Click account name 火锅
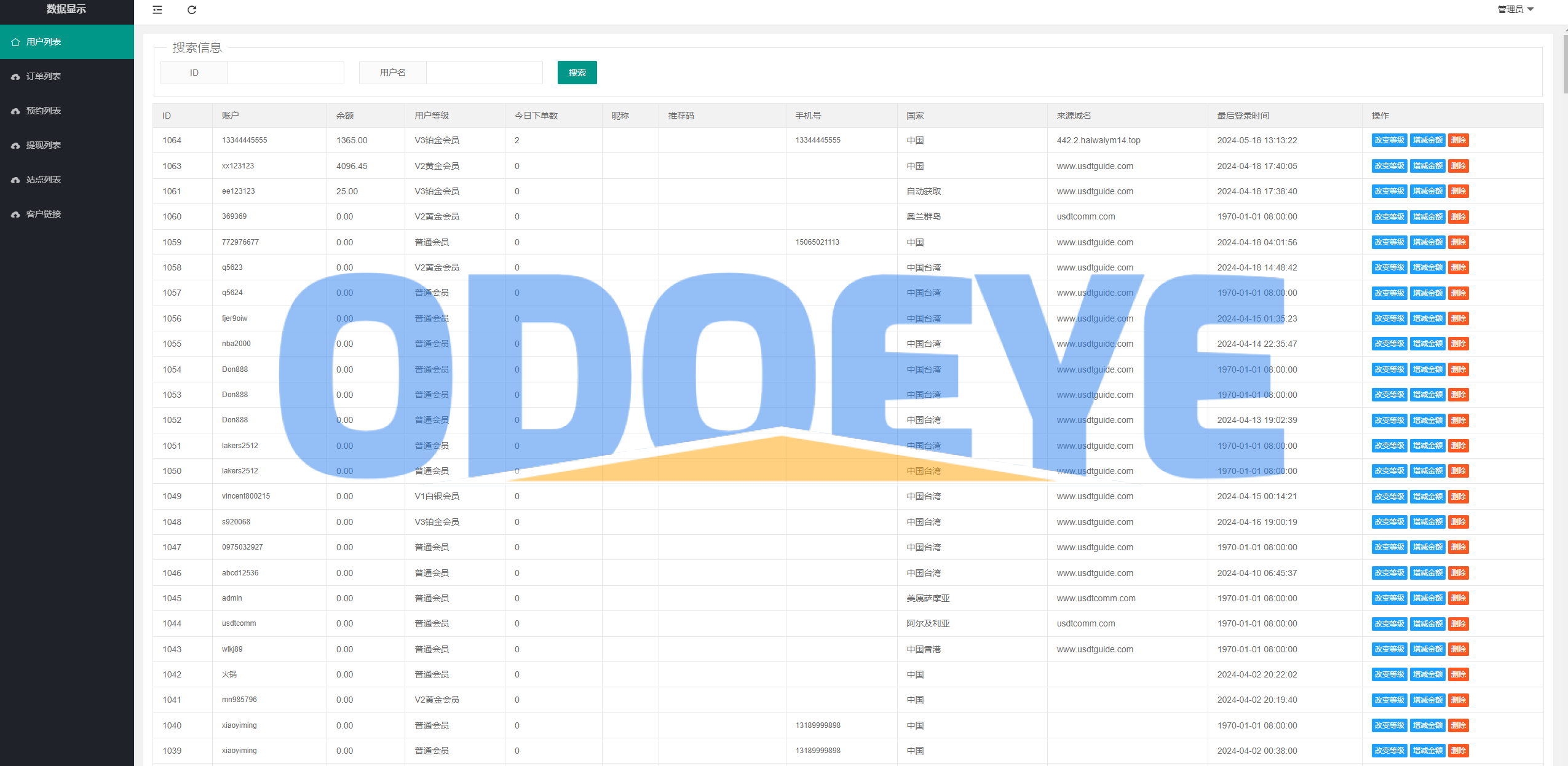The image size is (1568, 766). click(229, 674)
